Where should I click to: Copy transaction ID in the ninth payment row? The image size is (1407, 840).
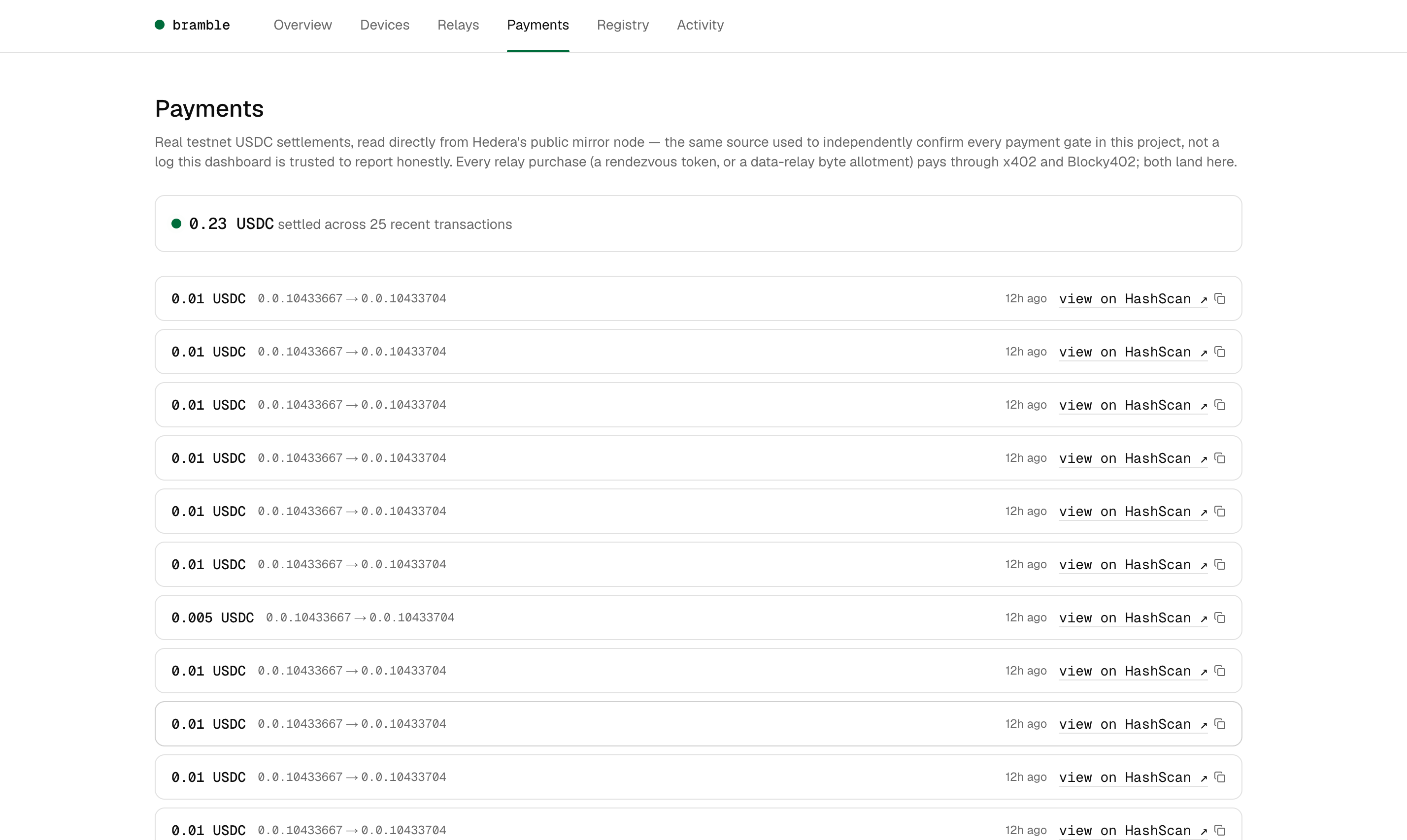pos(1220,724)
